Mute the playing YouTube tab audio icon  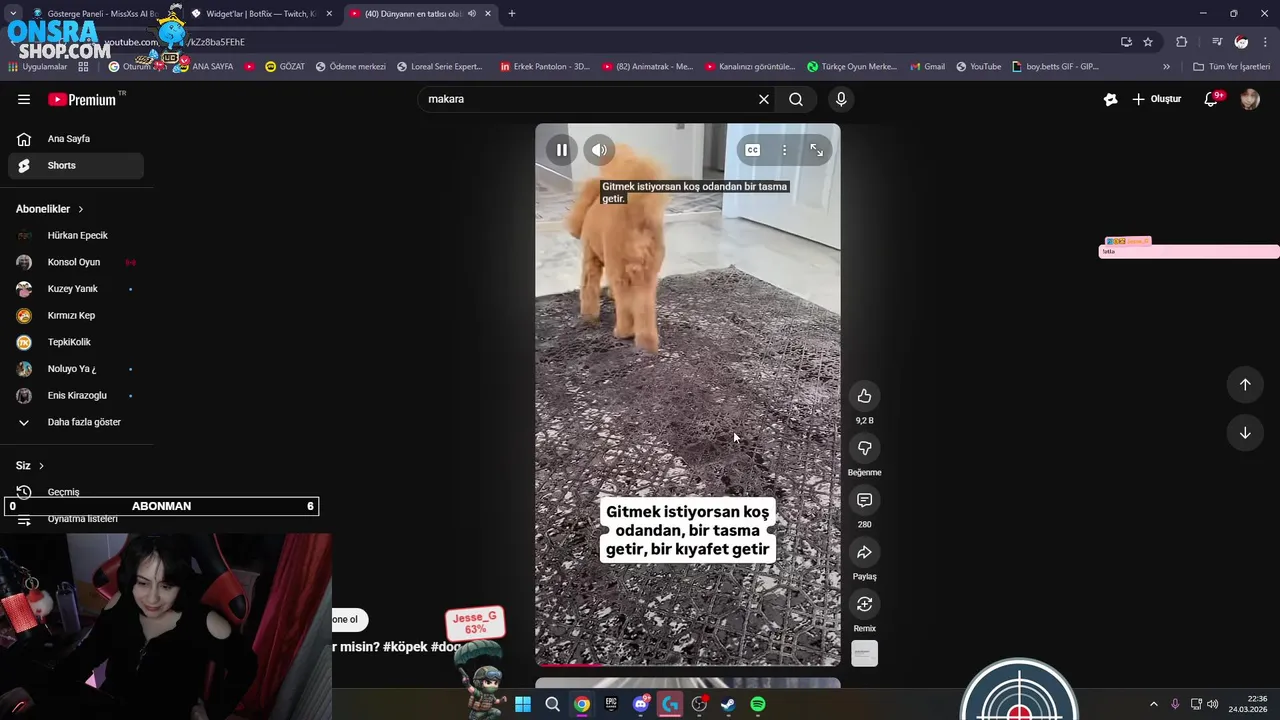click(x=472, y=14)
